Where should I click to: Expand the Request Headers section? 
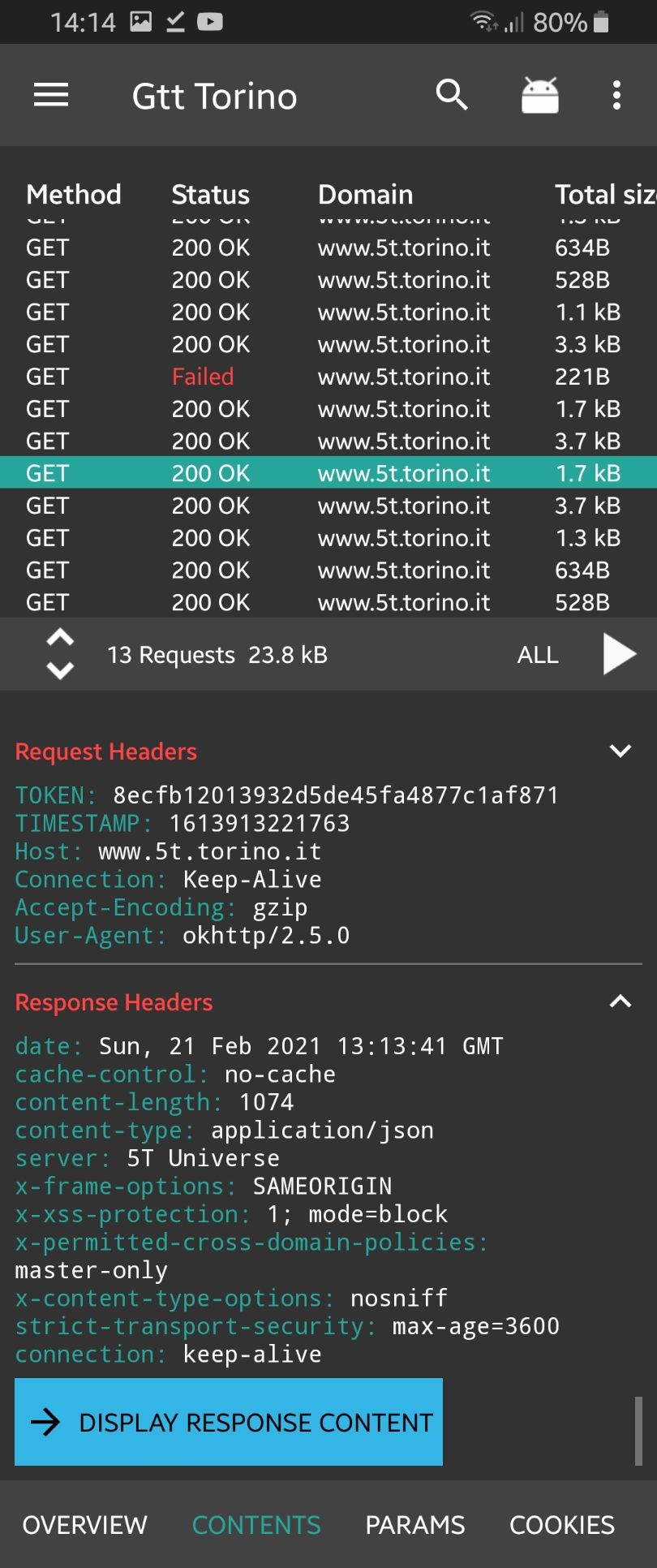pyautogui.click(x=620, y=752)
